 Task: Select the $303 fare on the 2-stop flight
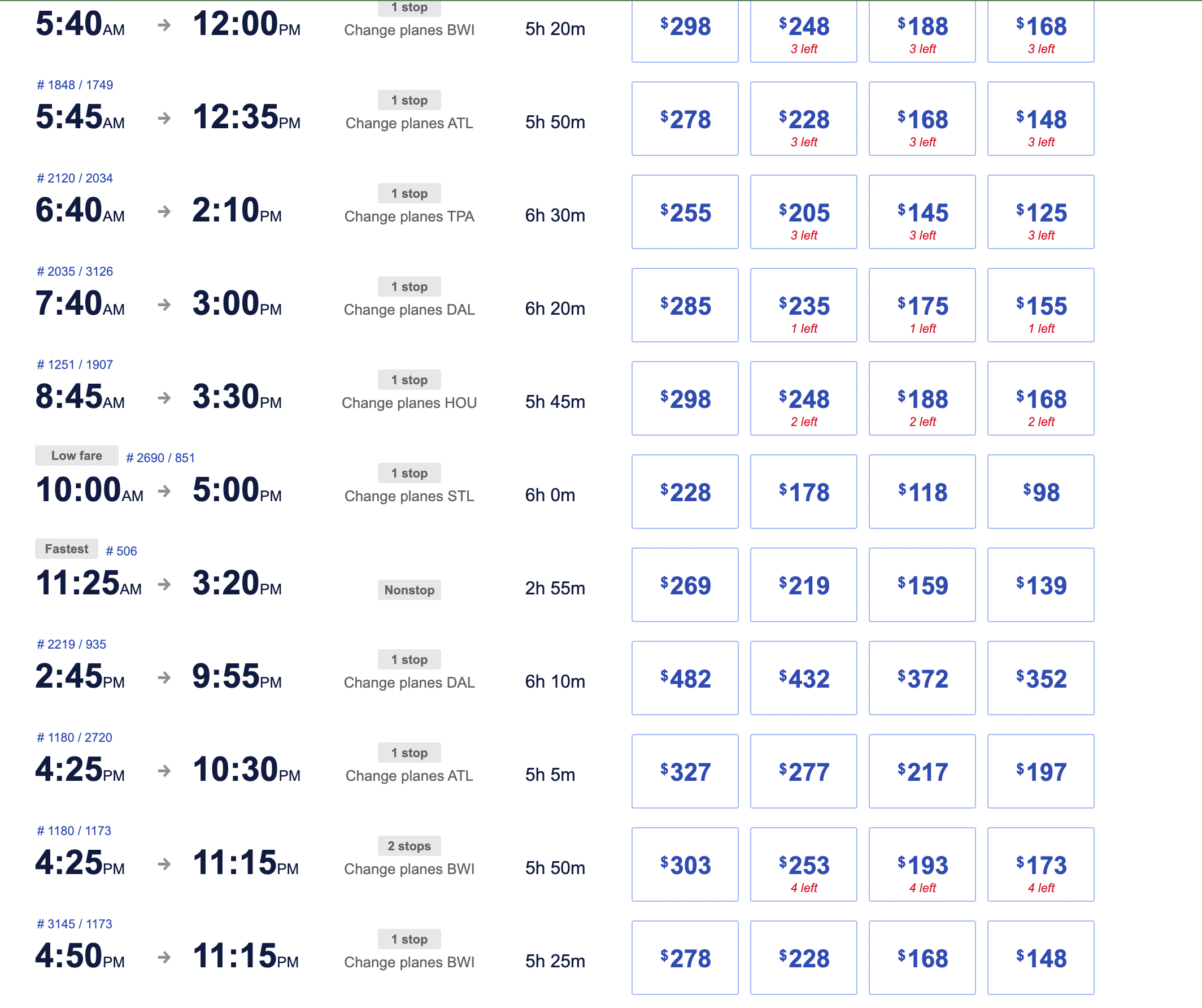click(685, 865)
